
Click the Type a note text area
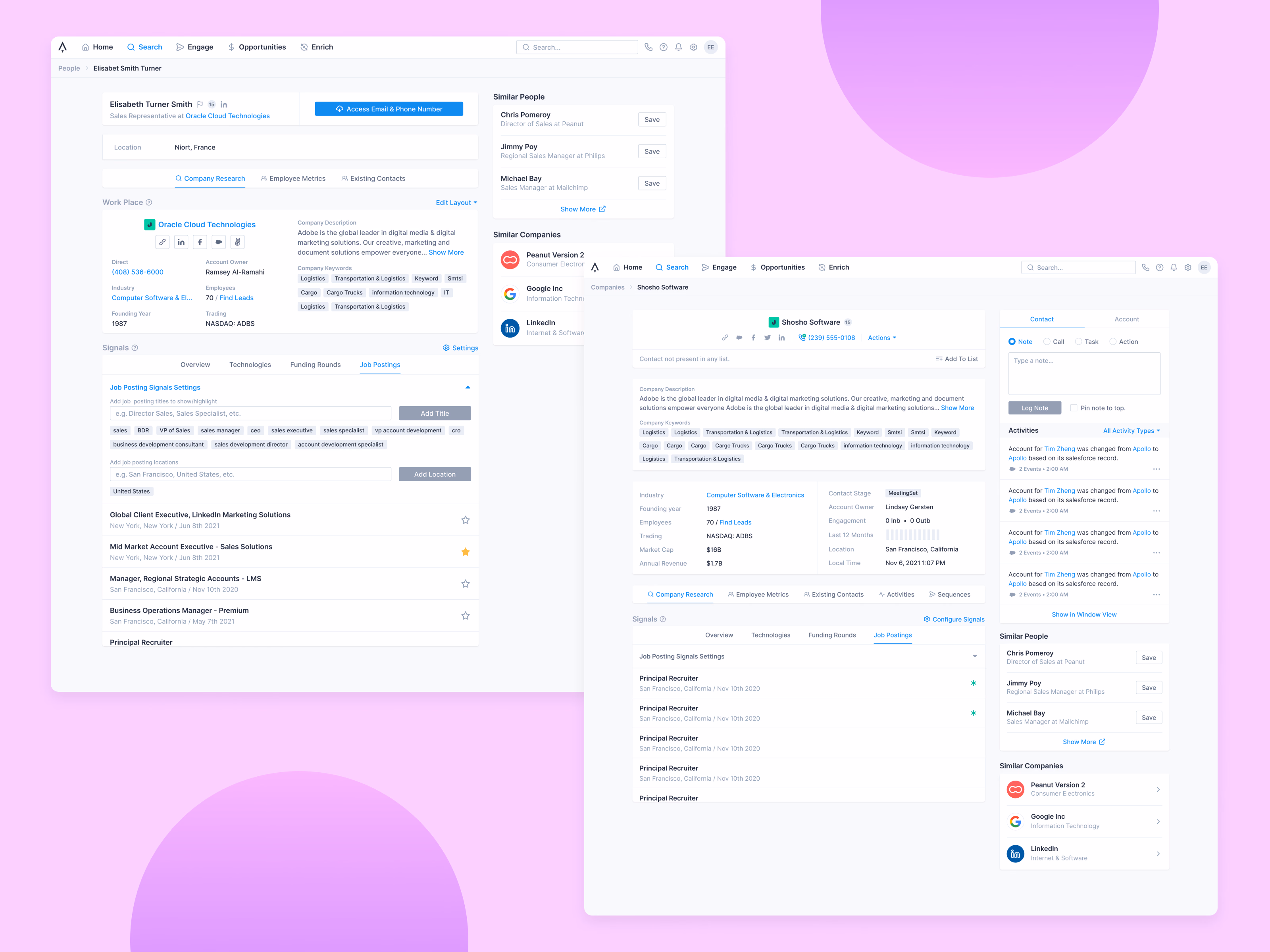[x=1084, y=374]
